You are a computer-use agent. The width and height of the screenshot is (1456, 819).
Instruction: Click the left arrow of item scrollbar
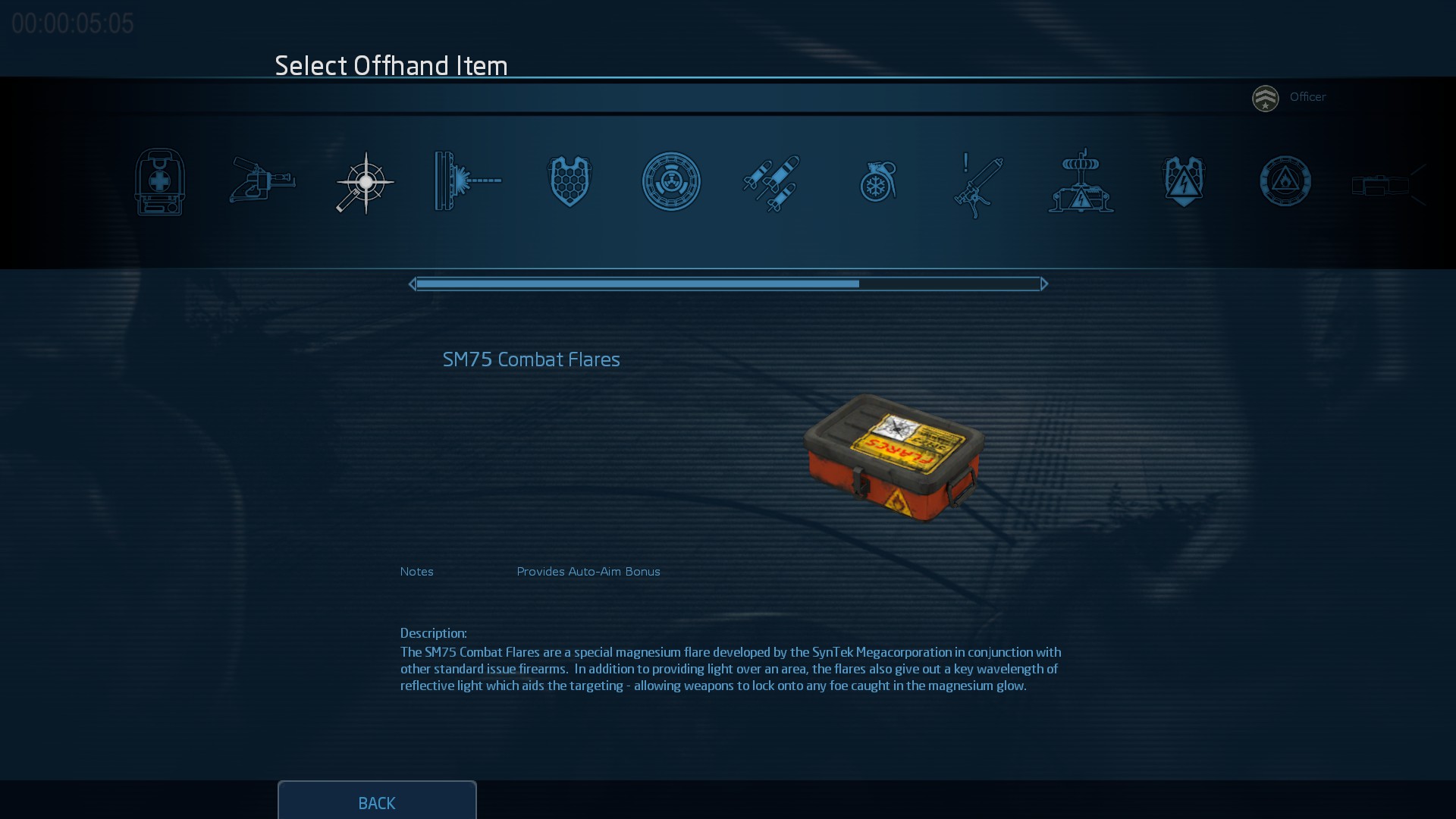pos(412,284)
